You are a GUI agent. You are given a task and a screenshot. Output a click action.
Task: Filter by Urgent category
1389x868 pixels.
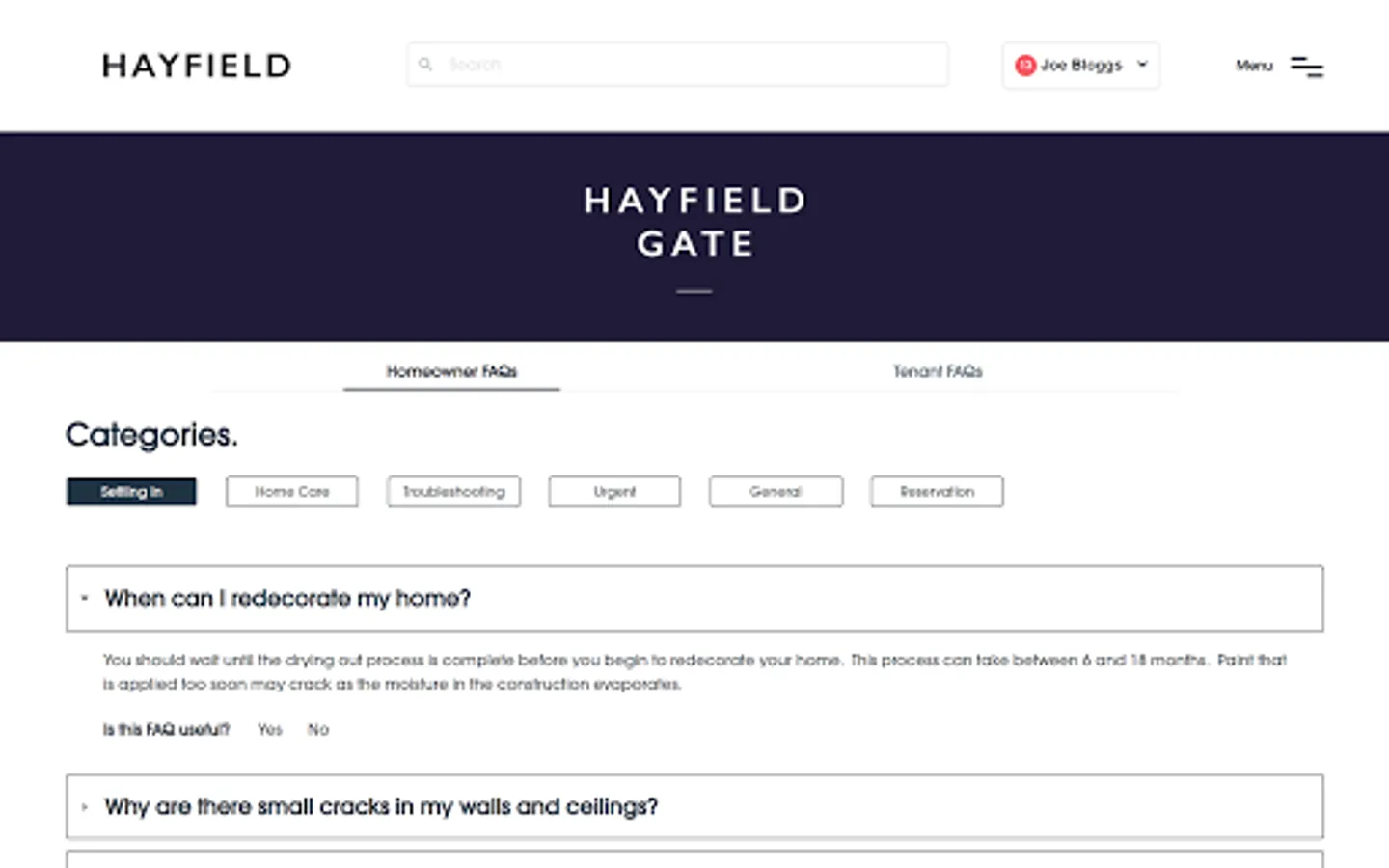[x=614, y=492]
